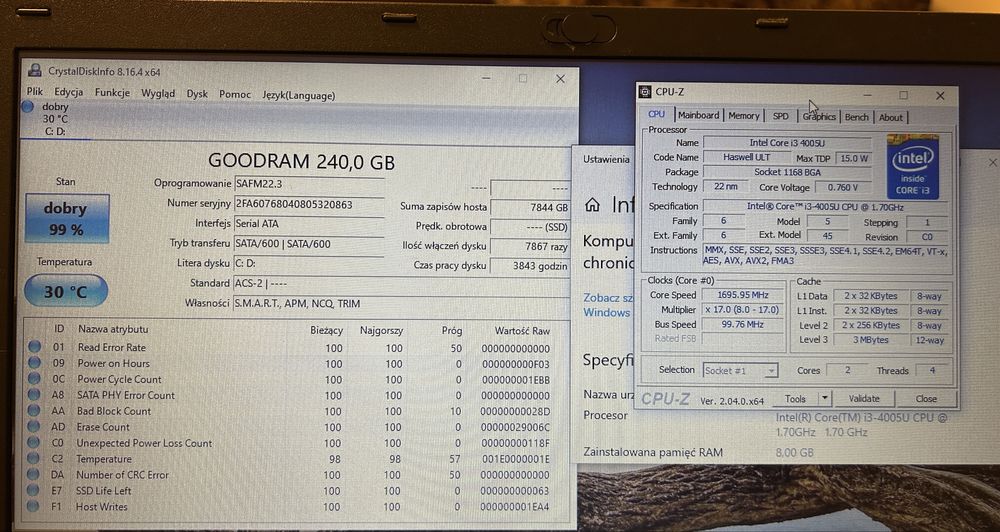Open the Zobacz szczegóły Windows link in Settings

tap(607, 305)
